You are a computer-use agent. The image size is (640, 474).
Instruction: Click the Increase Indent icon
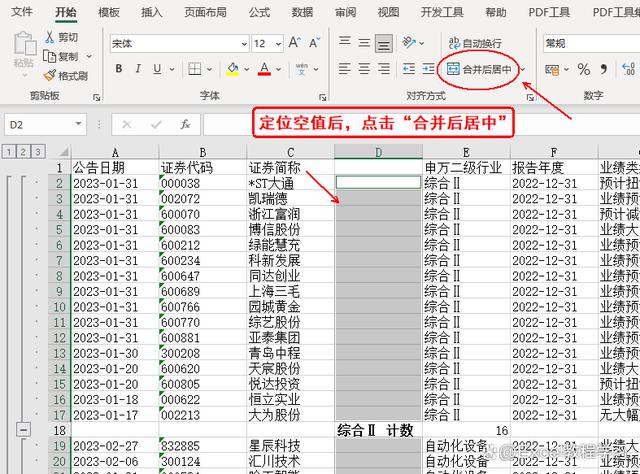[x=428, y=69]
